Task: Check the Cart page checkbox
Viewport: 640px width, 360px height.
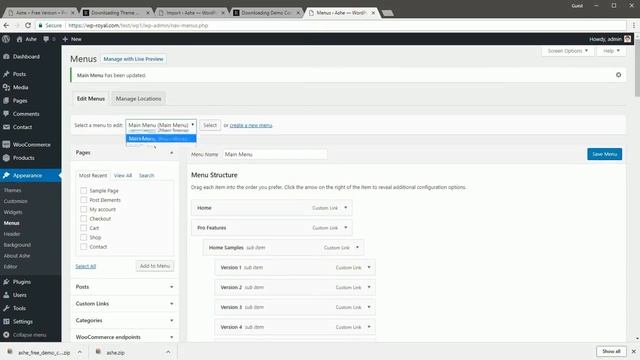Action: pyautogui.click(x=84, y=228)
